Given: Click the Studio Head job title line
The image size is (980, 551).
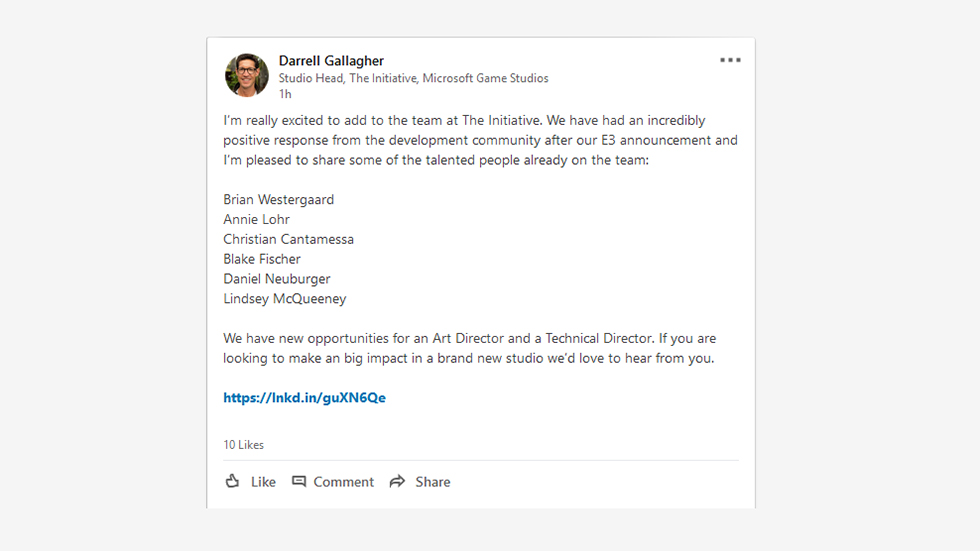Looking at the screenshot, I should pyautogui.click(x=413, y=78).
